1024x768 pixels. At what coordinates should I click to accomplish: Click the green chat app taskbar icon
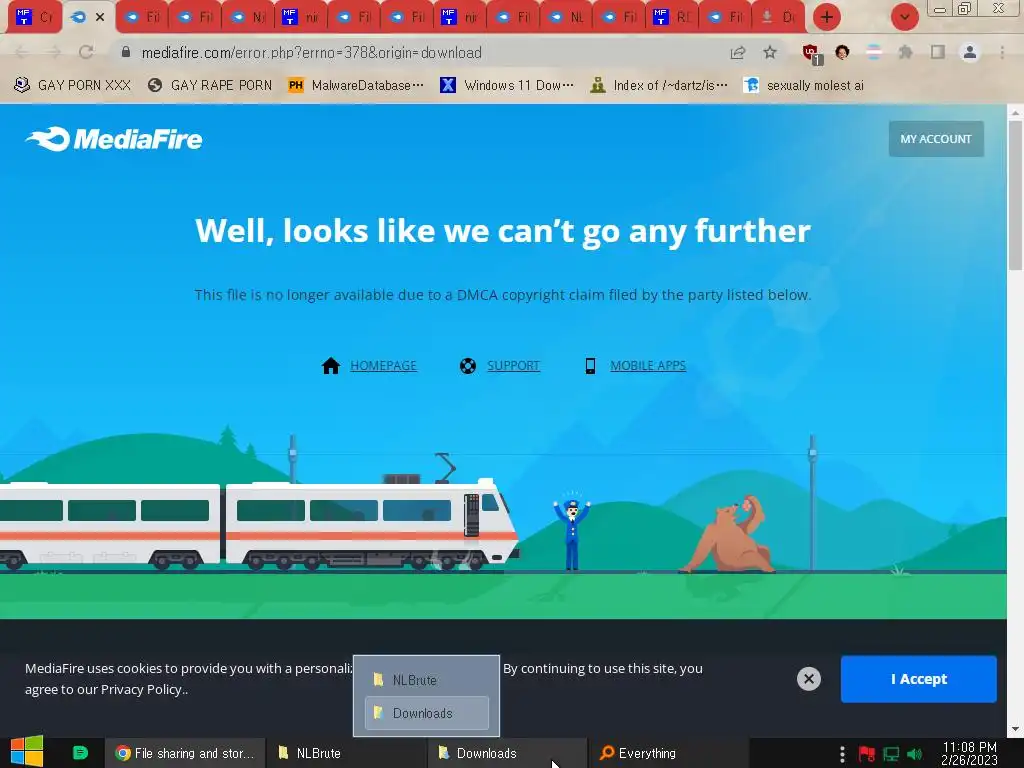point(80,753)
